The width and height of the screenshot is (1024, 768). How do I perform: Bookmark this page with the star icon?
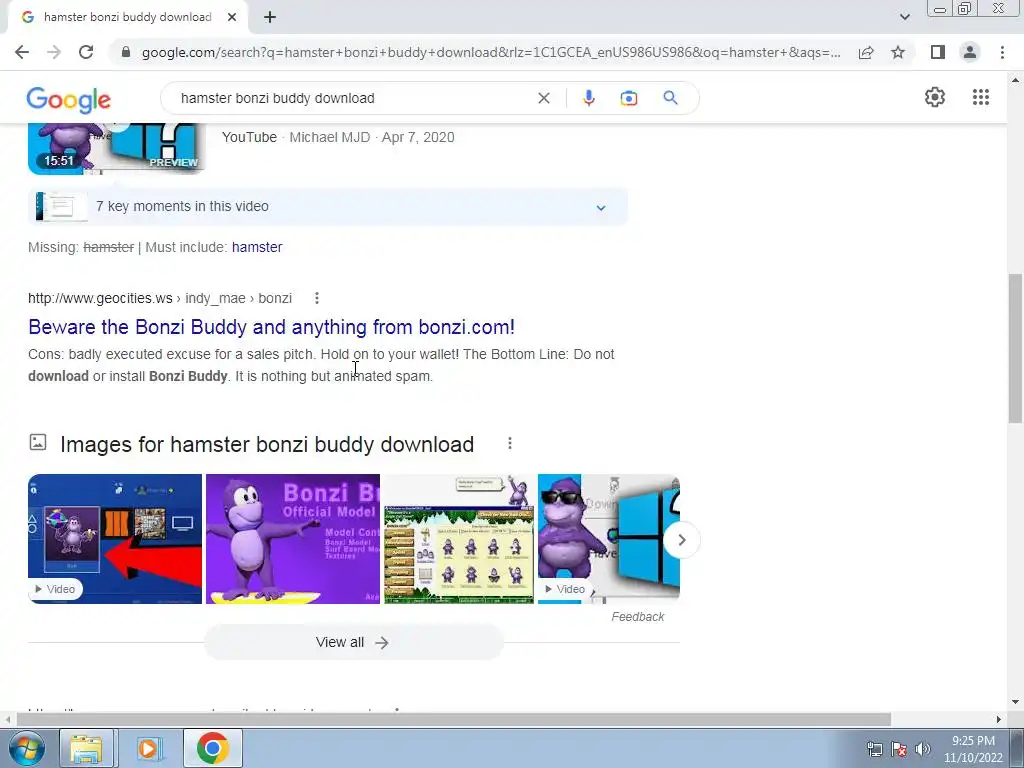tap(898, 52)
